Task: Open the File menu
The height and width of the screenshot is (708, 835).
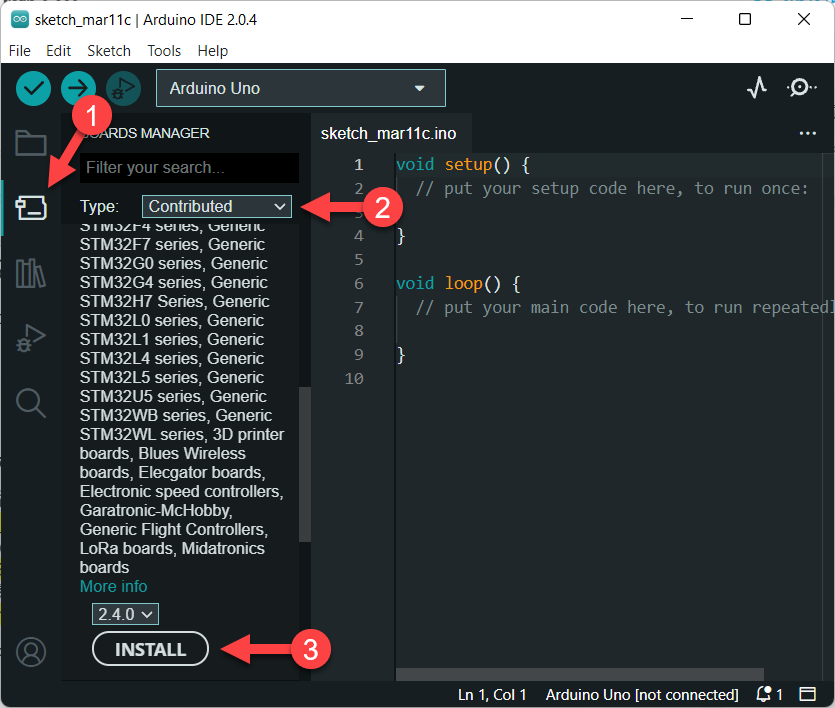Action: (20, 51)
